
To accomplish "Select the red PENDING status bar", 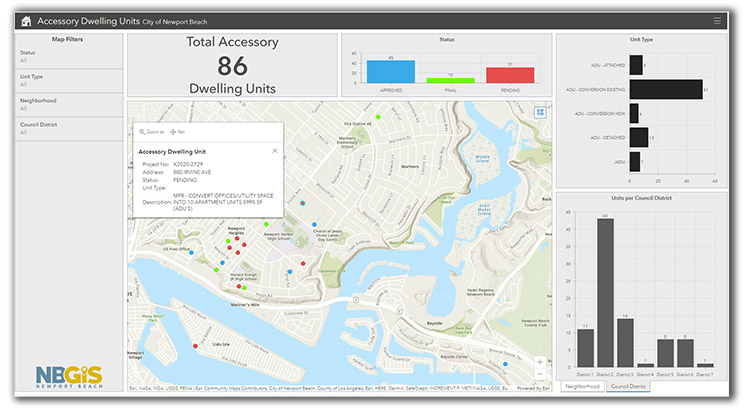I will pos(509,75).
